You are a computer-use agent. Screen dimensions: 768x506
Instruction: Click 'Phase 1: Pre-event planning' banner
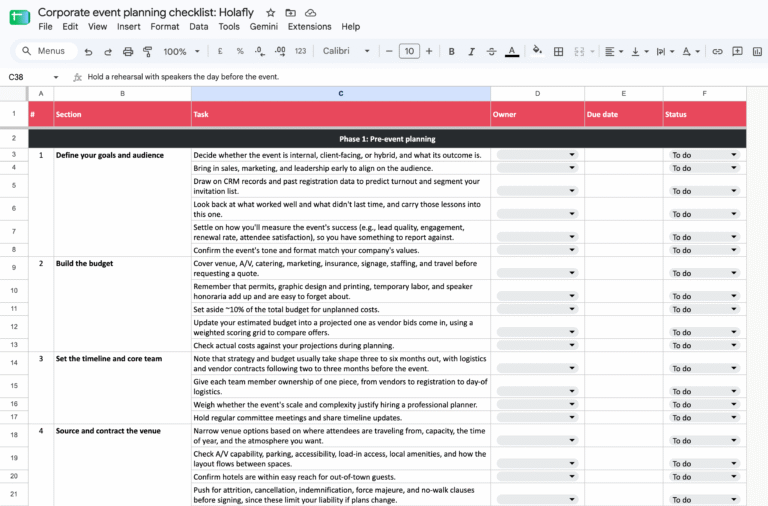coord(387,139)
